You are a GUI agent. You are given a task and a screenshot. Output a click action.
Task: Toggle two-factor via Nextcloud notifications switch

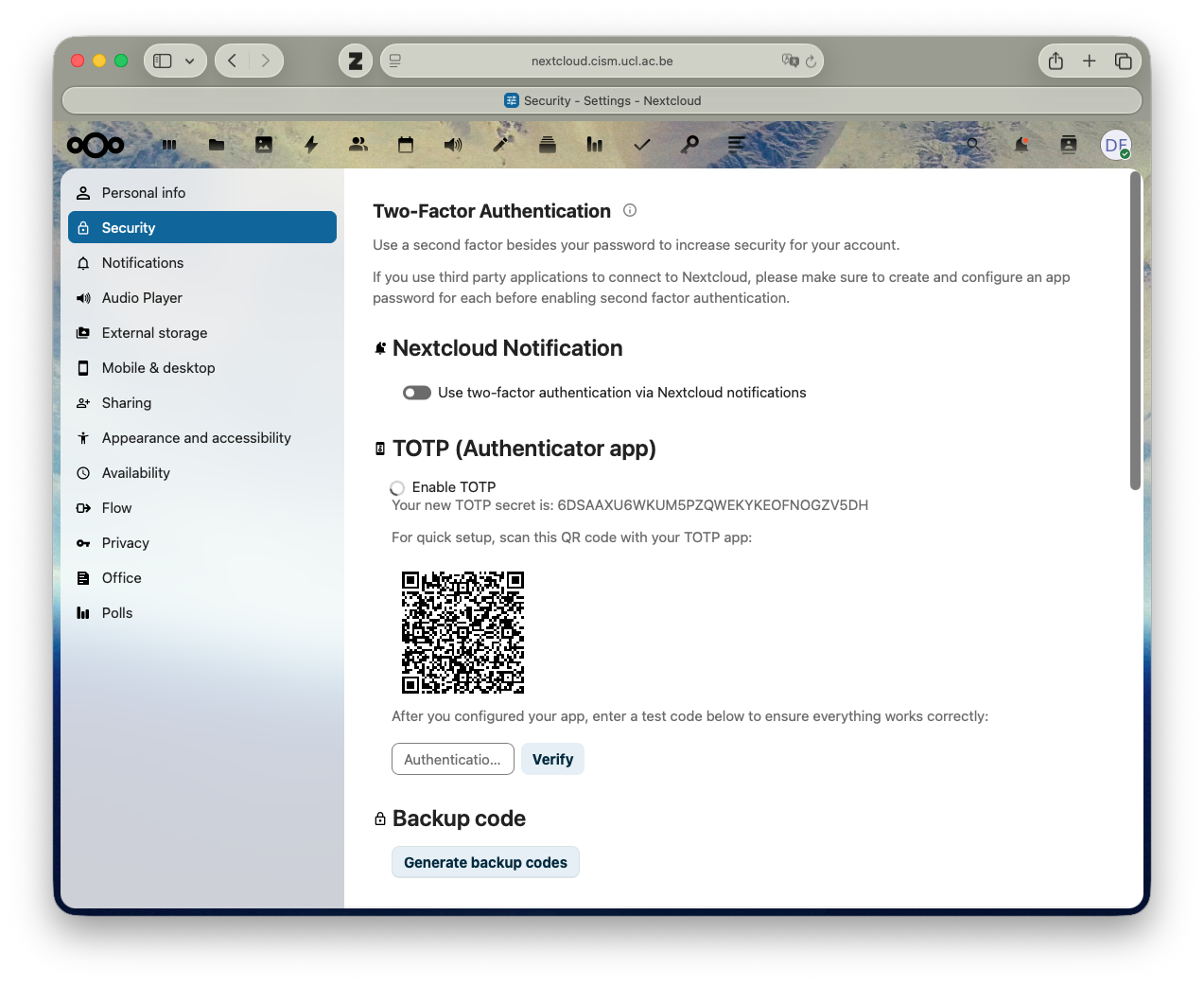coord(417,393)
